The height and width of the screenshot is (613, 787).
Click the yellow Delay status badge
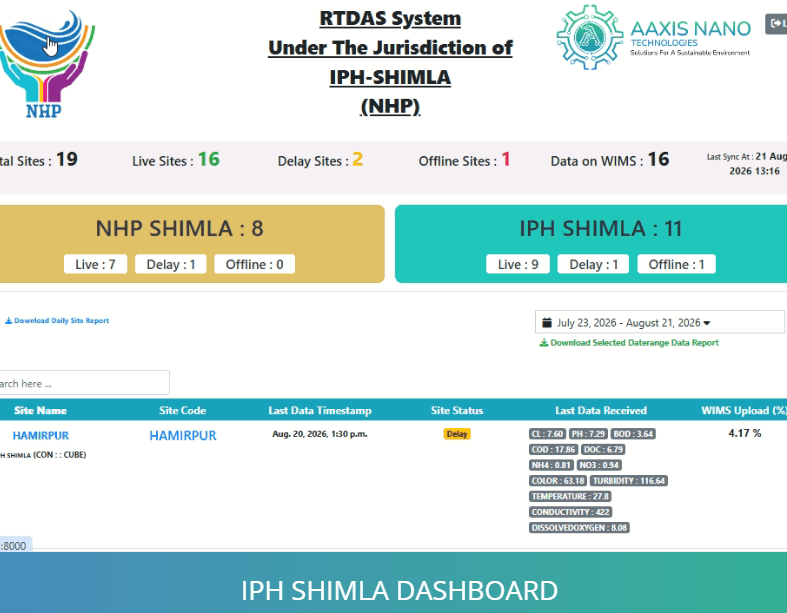[x=457, y=434]
